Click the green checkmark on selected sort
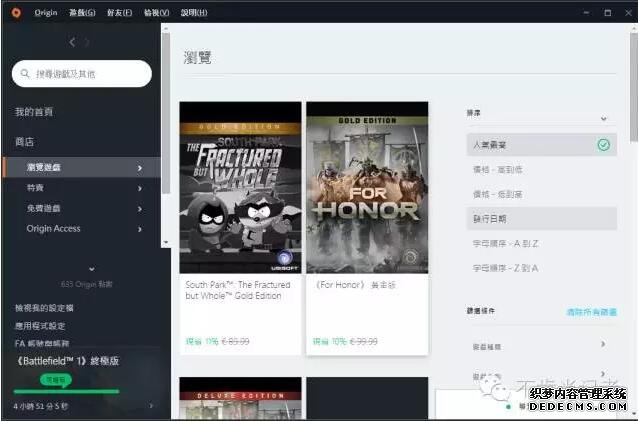The image size is (638, 421). (603, 144)
